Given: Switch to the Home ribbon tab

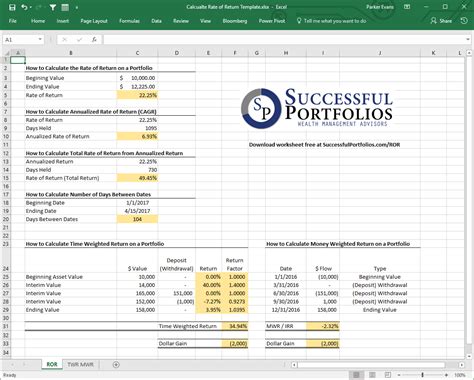Looking at the screenshot, I should (x=38, y=21).
